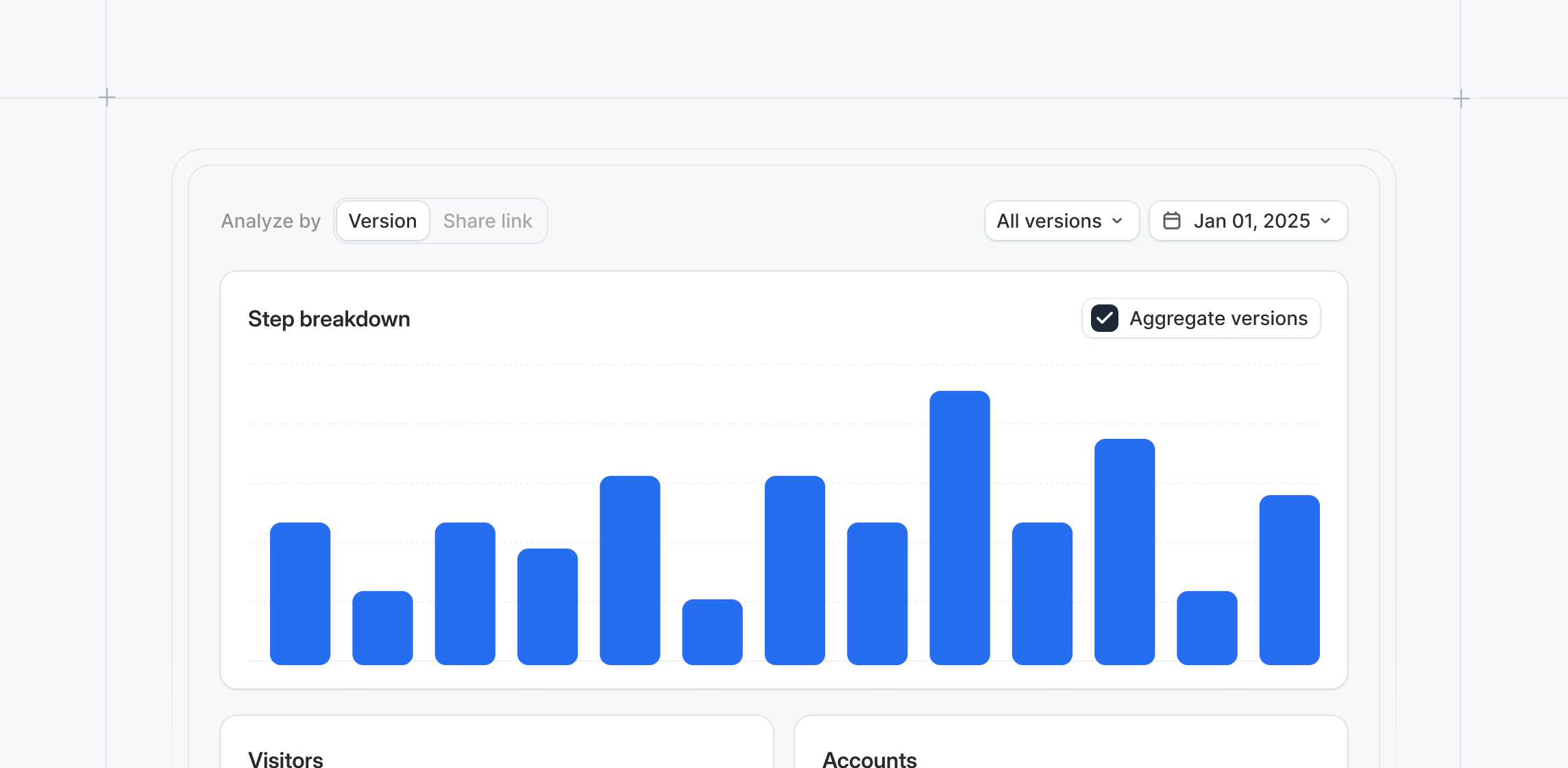Click the shortest bar, sixth from left
1568x768 pixels.
(712, 632)
